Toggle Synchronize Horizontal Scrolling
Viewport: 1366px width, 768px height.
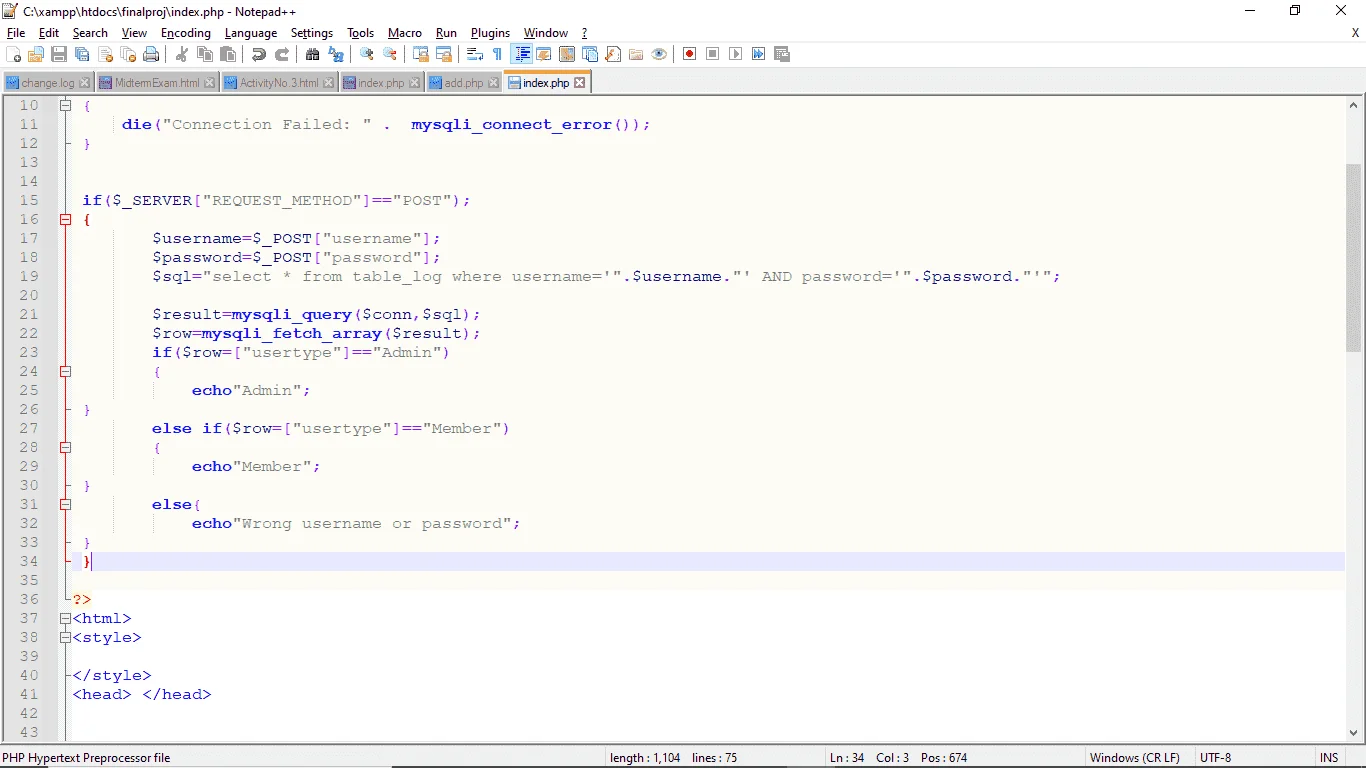click(444, 54)
